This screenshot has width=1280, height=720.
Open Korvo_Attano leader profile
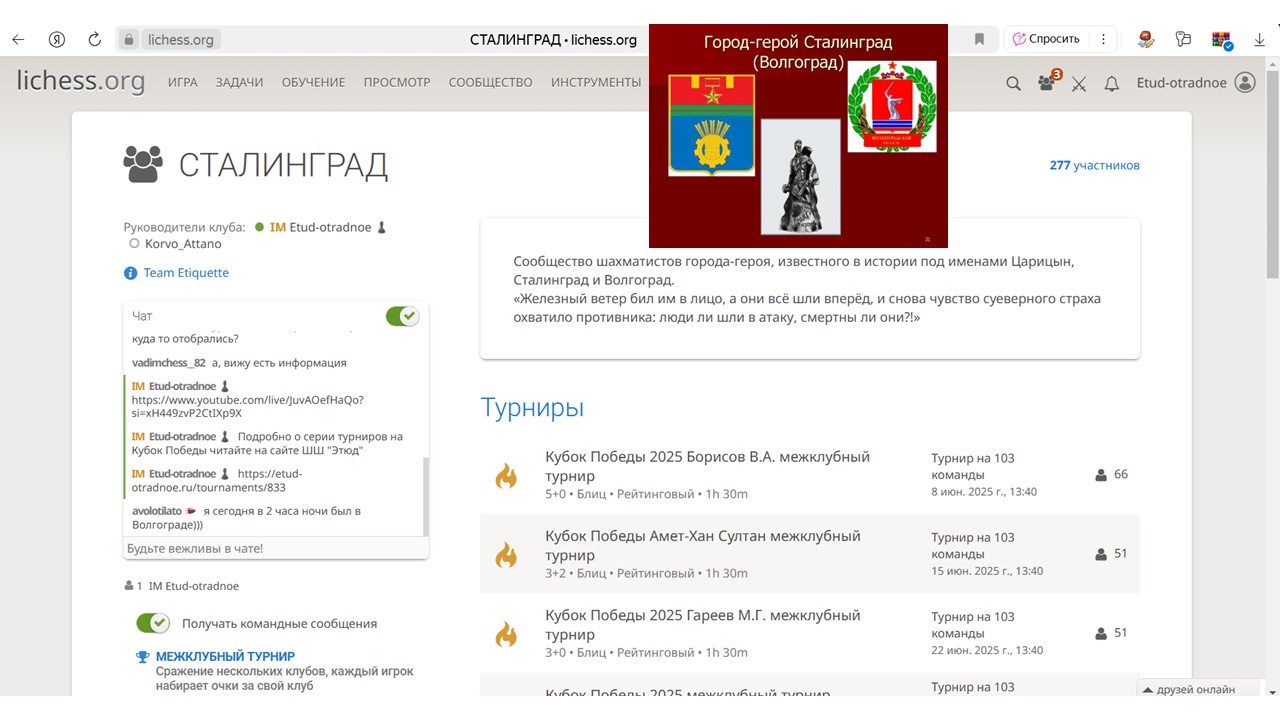(x=183, y=244)
